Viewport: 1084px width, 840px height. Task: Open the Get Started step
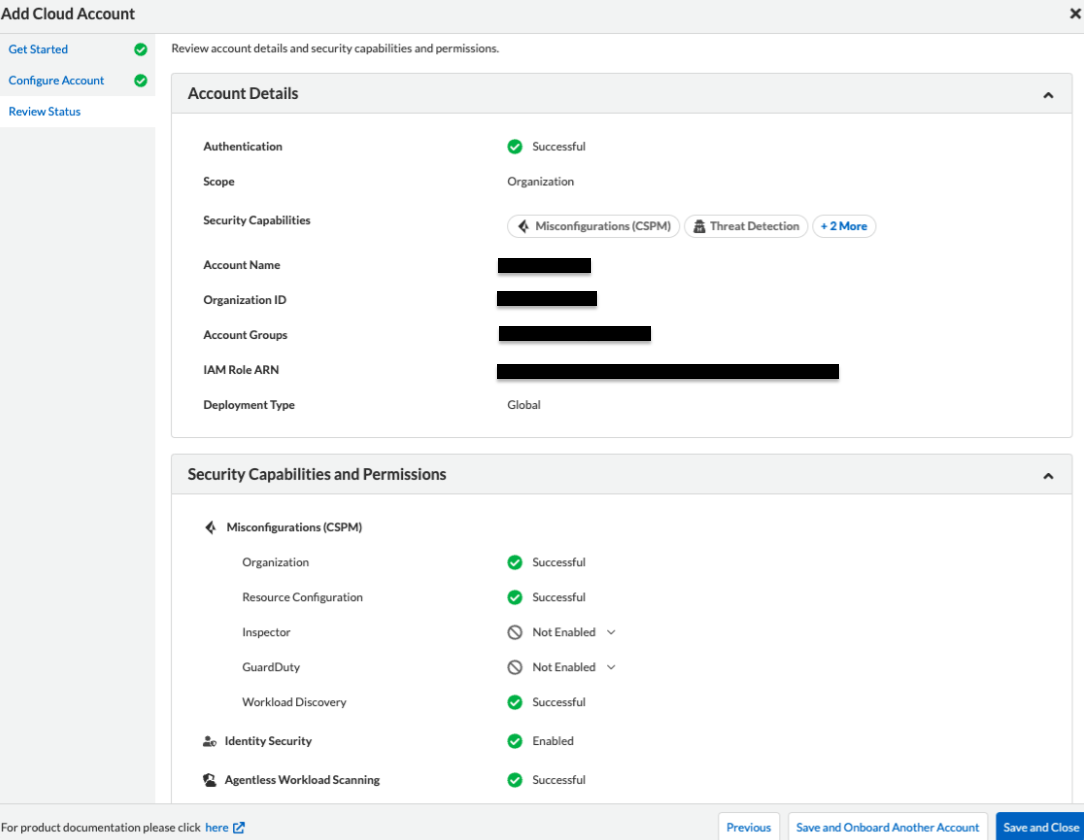tap(38, 49)
